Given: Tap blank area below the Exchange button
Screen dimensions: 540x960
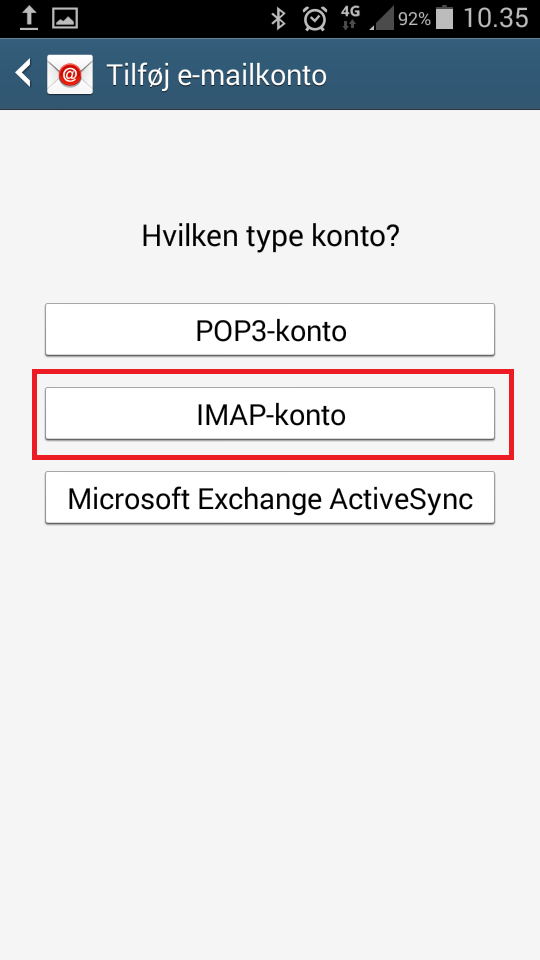Looking at the screenshot, I should (x=270, y=735).
